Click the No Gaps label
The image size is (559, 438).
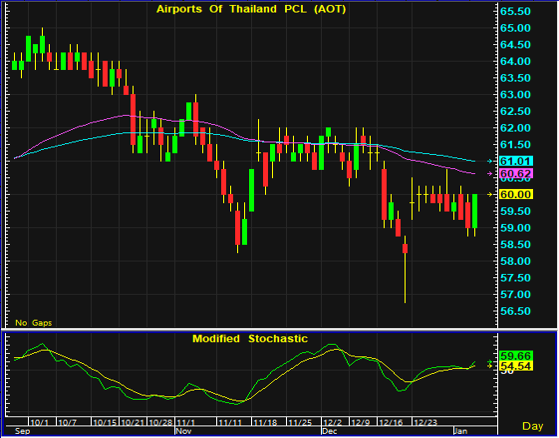(x=34, y=323)
